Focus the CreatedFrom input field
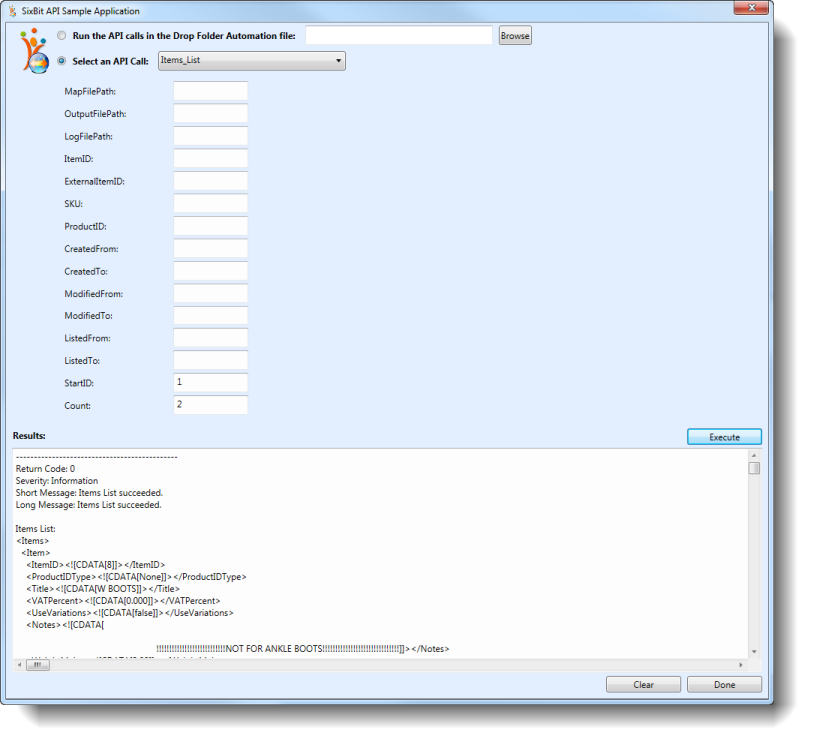 [x=210, y=248]
